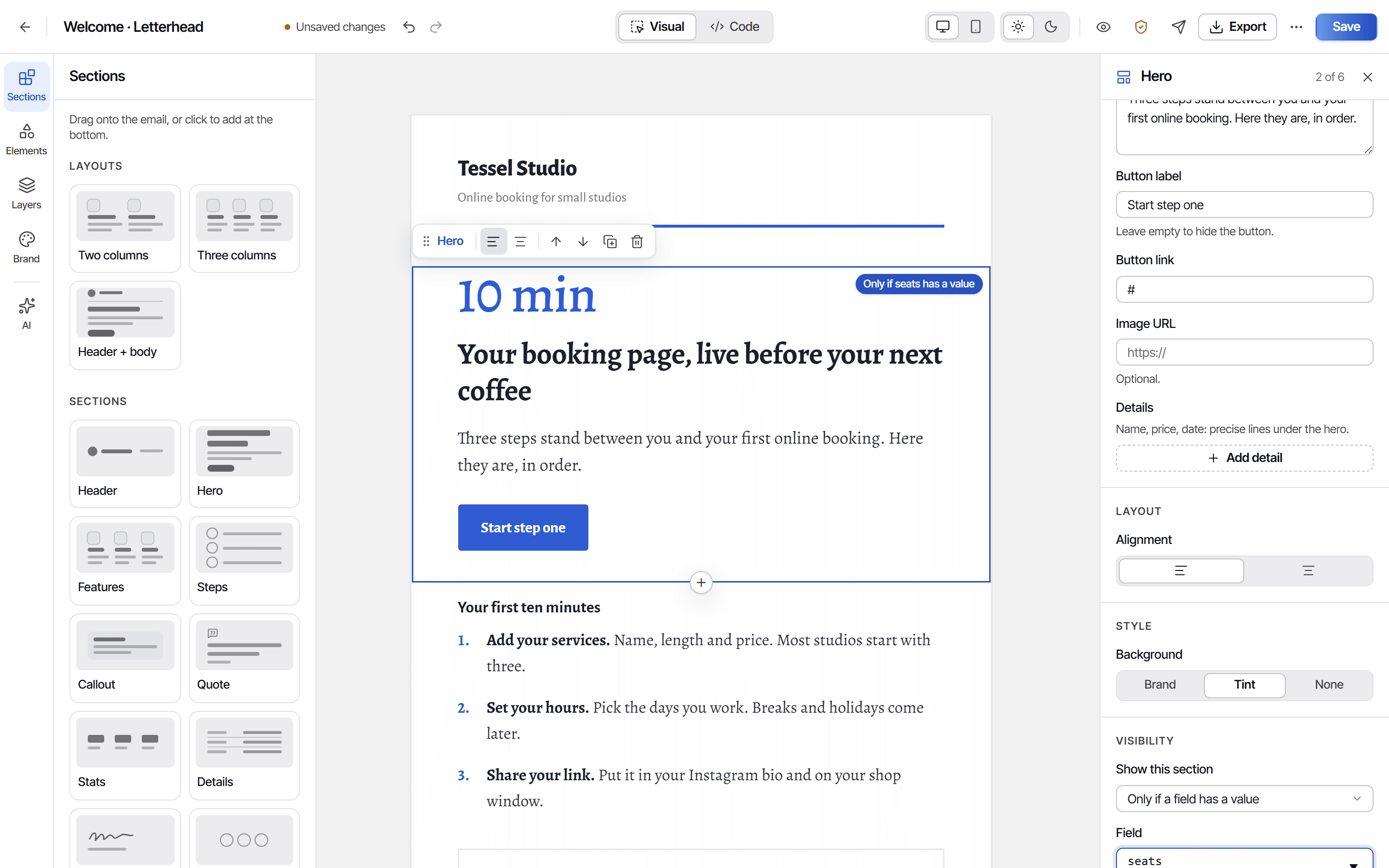Open the shield check icon
This screenshot has width=1389, height=868.
point(1141,27)
